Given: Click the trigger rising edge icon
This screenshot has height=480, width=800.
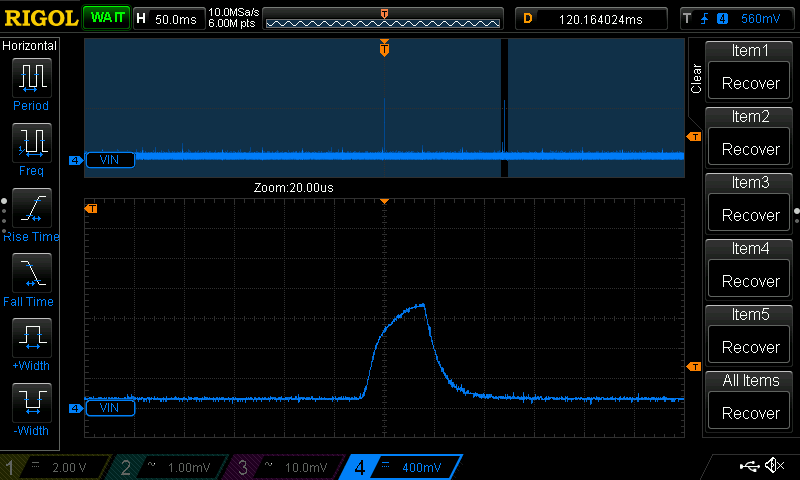Looking at the screenshot, I should click(705, 19).
